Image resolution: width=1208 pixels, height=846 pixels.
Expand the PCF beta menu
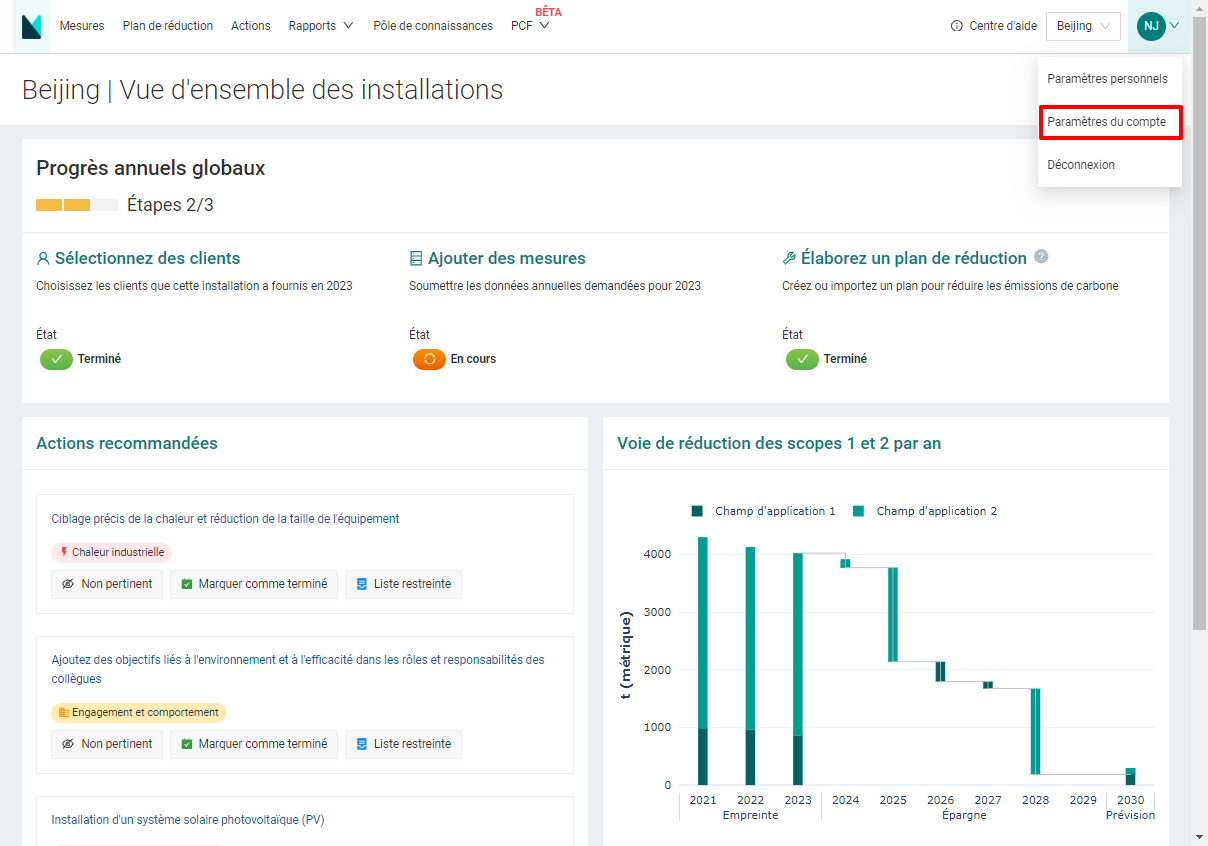click(x=530, y=26)
